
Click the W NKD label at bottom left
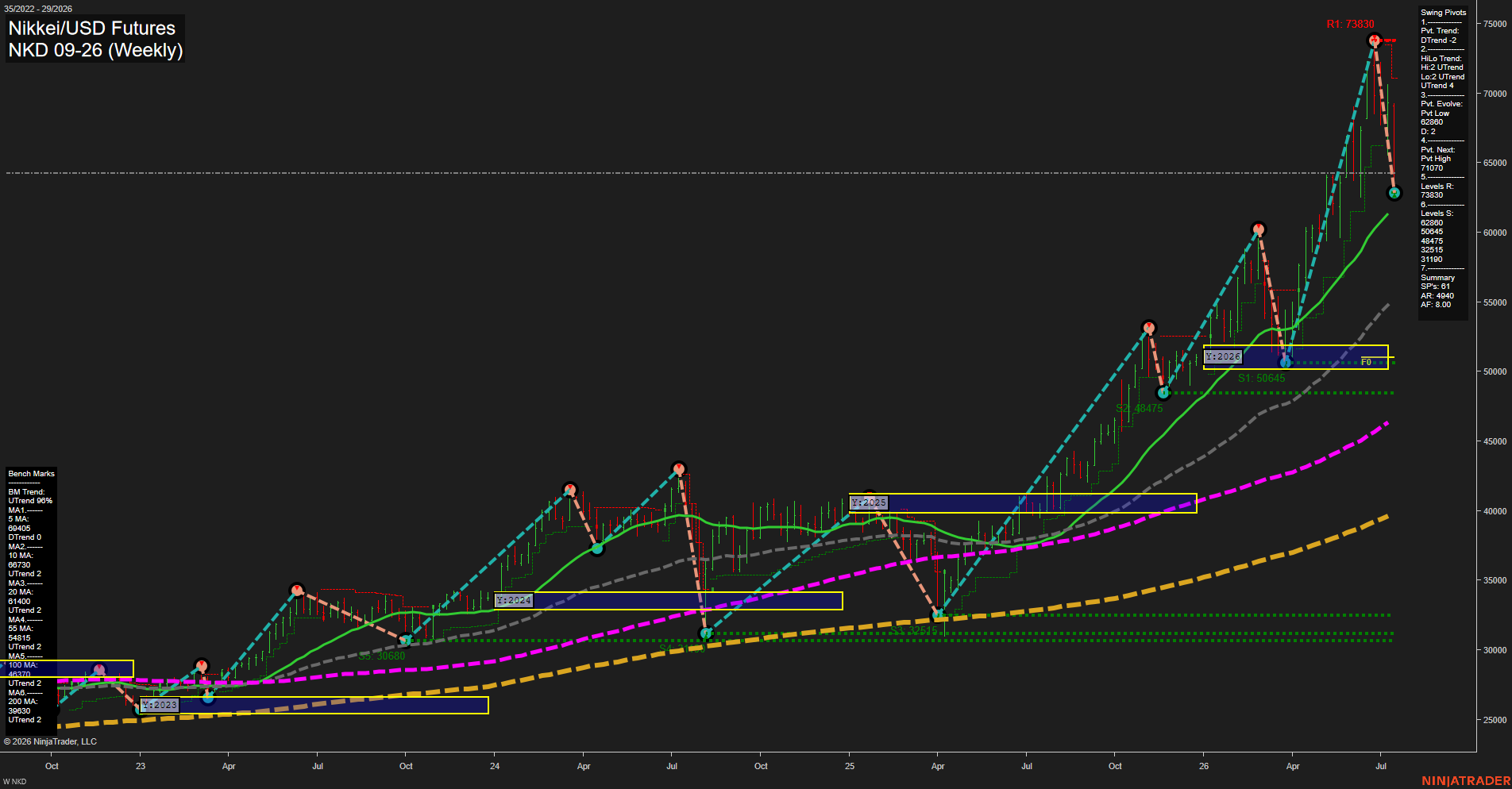coord(14,782)
